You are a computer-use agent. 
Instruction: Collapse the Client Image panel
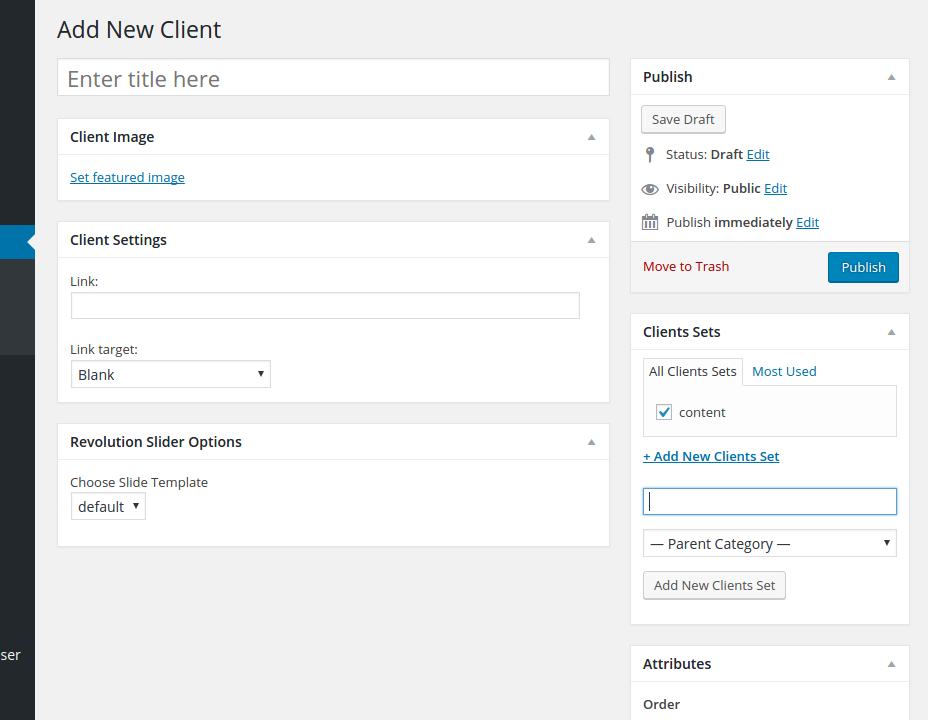click(591, 137)
